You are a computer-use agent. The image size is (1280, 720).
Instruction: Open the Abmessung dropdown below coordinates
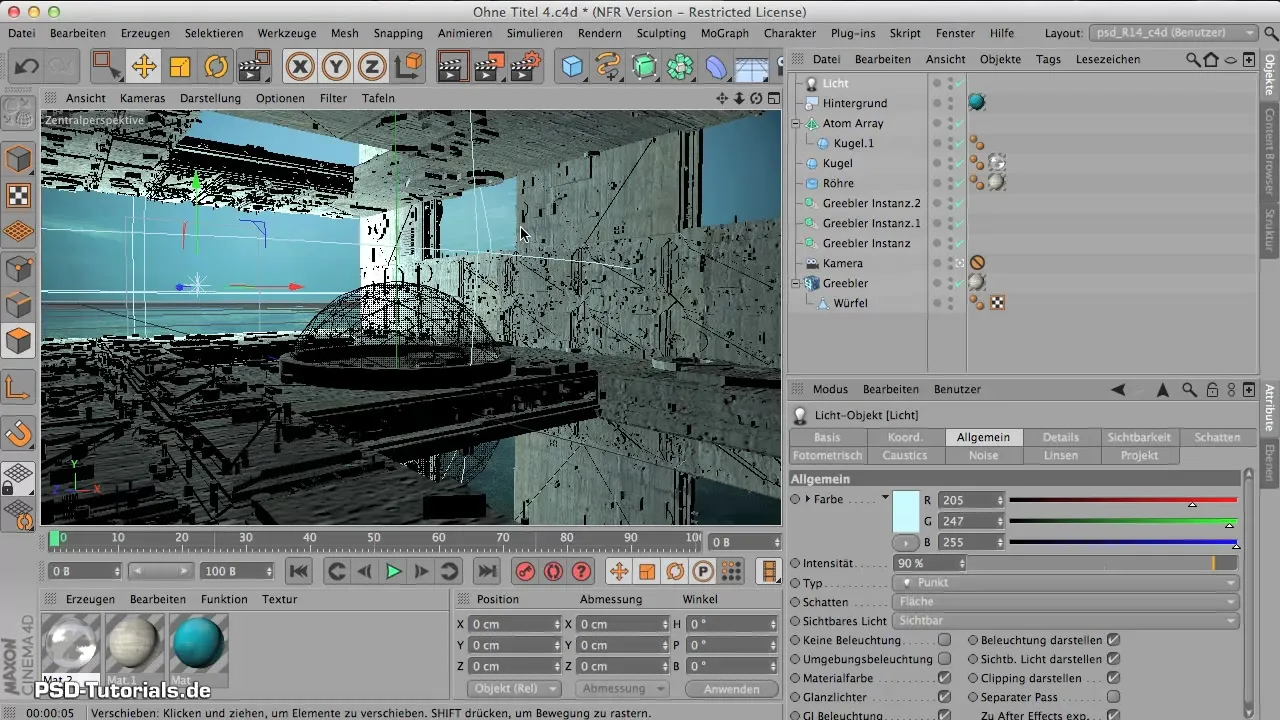[622, 689]
